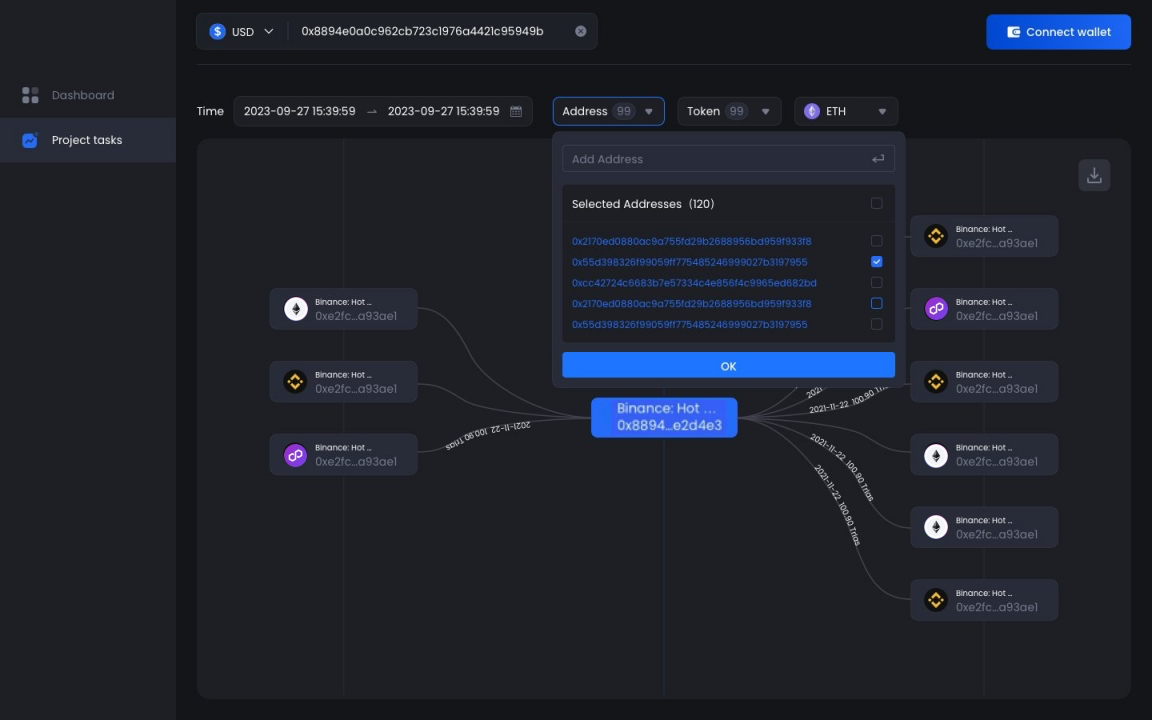1152x720 pixels.
Task: Click the Binance icon on the top-right node
Action: 935,236
